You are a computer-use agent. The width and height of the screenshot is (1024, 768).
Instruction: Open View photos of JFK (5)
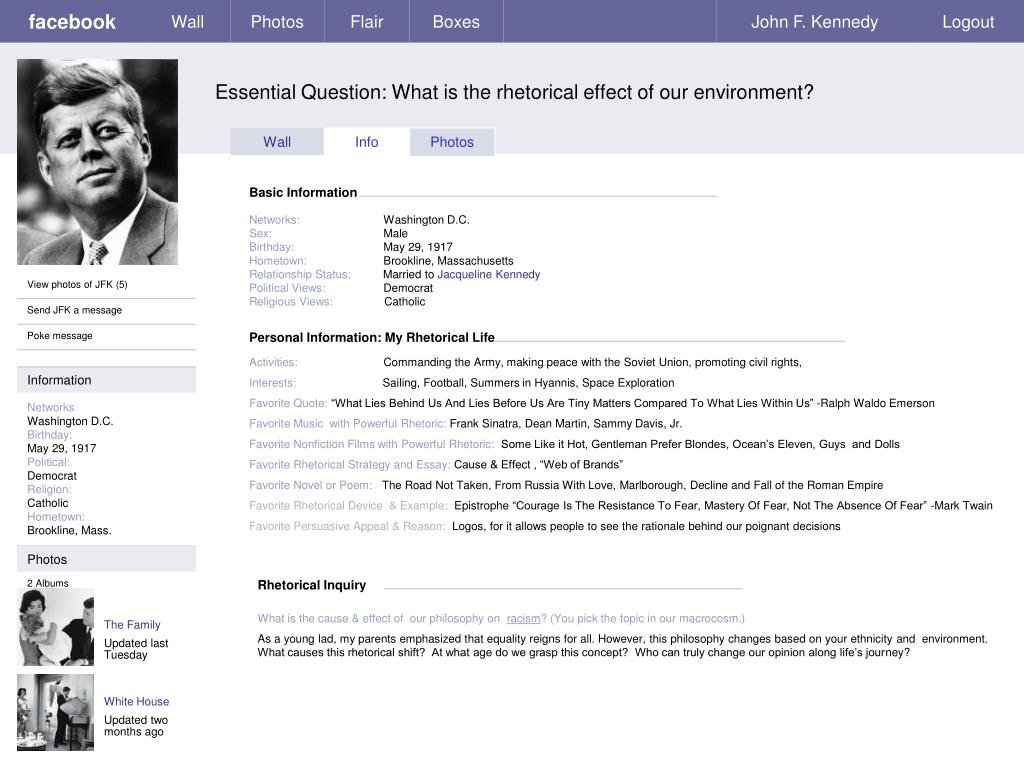77,284
